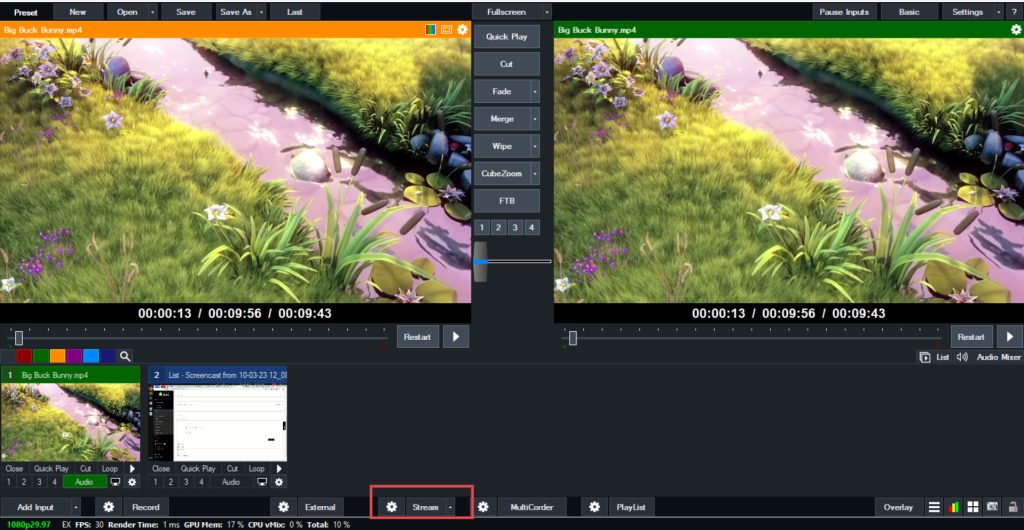Image resolution: width=1024 pixels, height=530 pixels.
Task: Open the preview window settings gear
Action: (x=462, y=29)
